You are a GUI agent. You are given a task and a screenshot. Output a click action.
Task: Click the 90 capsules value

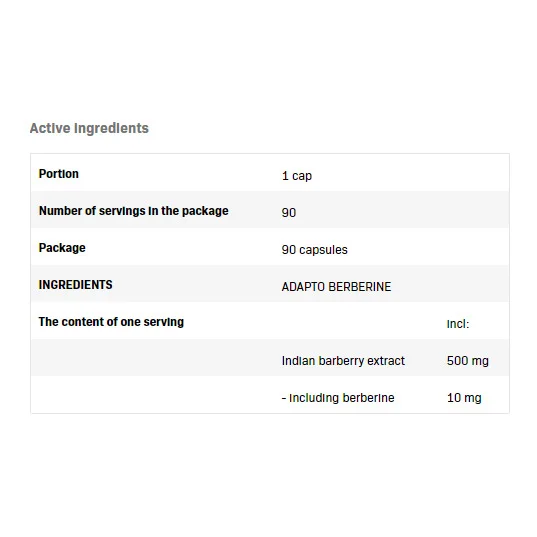314,250
